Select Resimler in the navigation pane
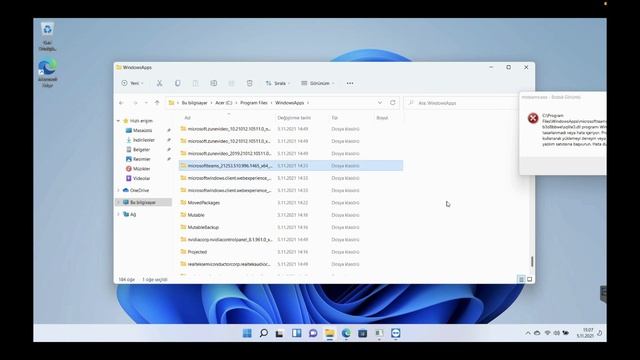The height and width of the screenshot is (360, 640). click(x=142, y=159)
